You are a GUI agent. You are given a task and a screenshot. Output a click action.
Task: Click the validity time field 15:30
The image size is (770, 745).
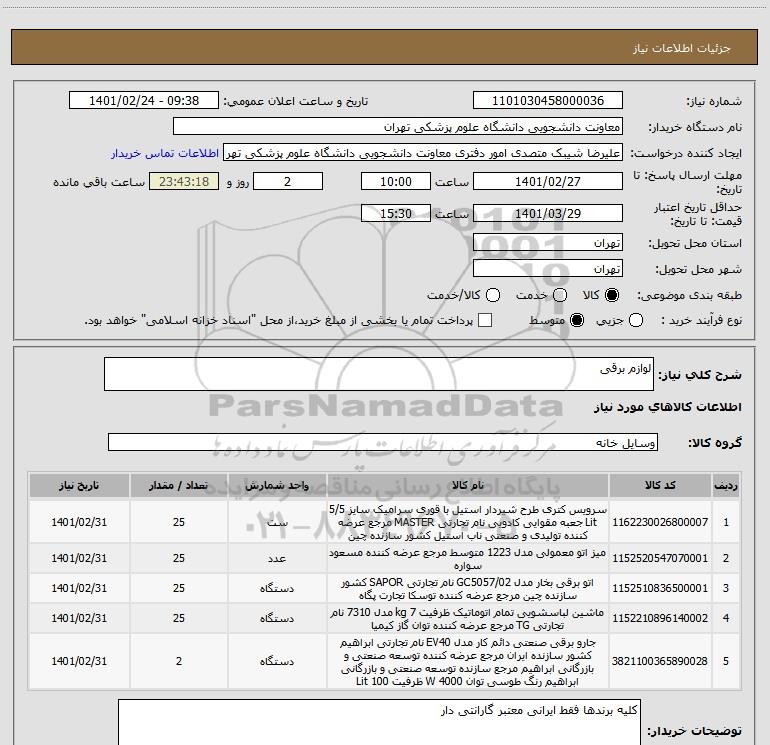[396, 213]
